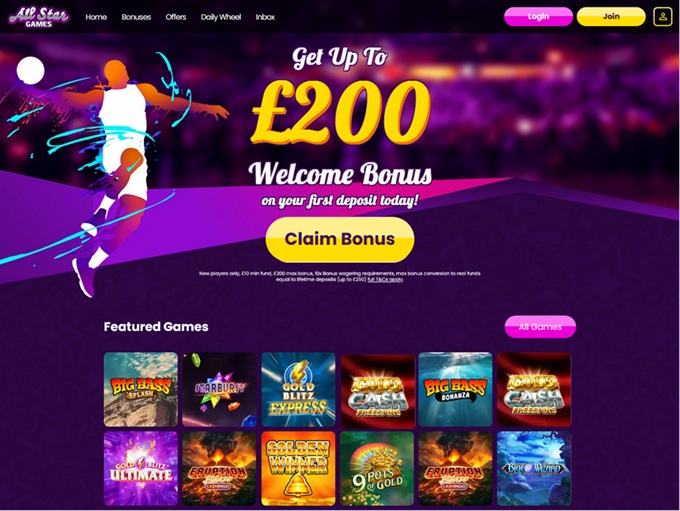The image size is (680, 511).
Task: Visit the Daily Wheel page
Action: coord(221,17)
